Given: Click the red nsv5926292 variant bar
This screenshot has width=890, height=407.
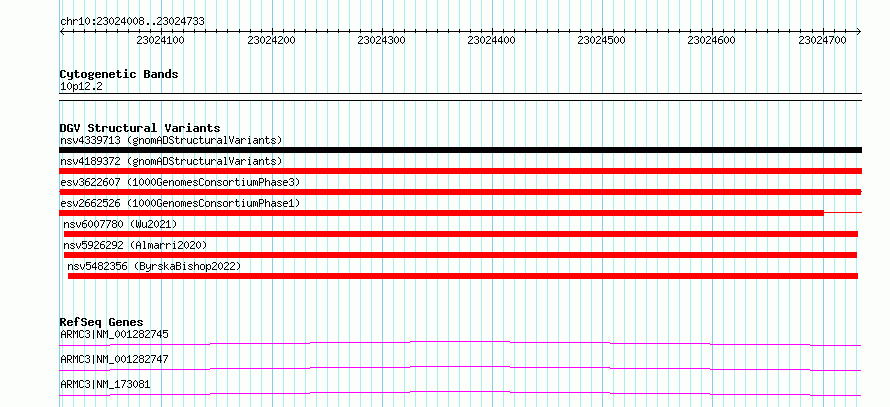Looking at the screenshot, I should [460, 255].
